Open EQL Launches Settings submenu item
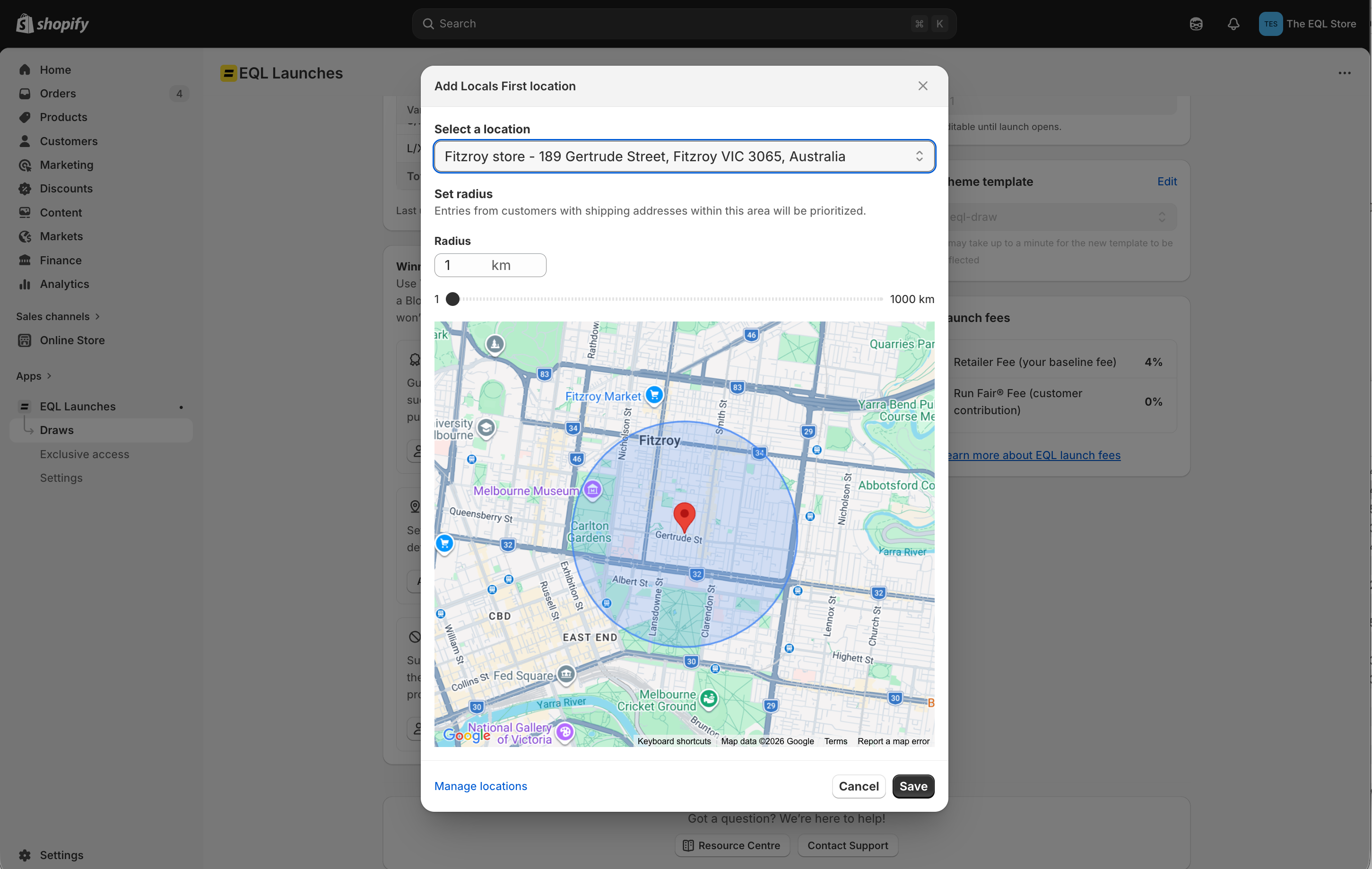Screen dimensions: 1372x869 61,478
